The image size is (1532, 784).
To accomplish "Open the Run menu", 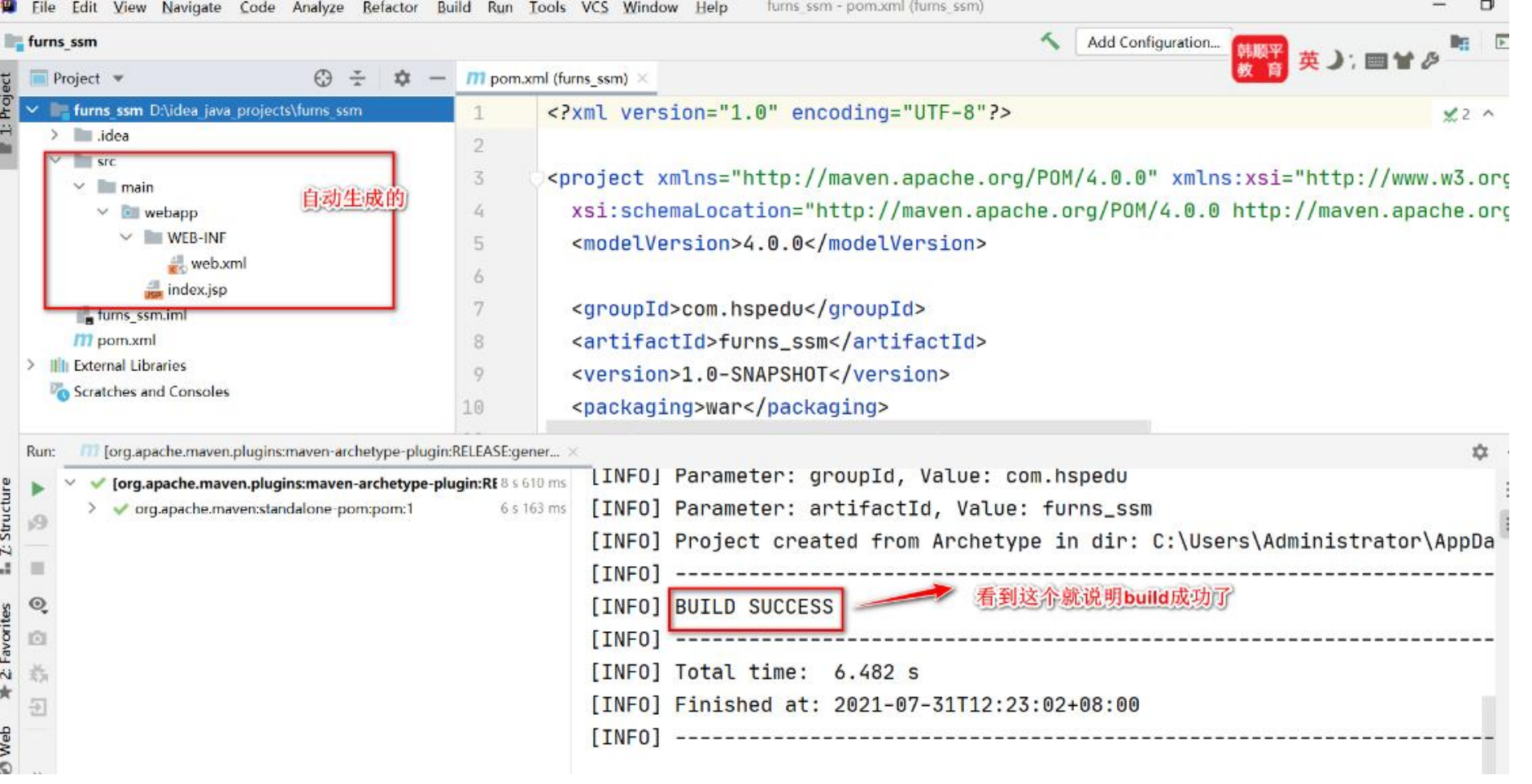I will [500, 7].
